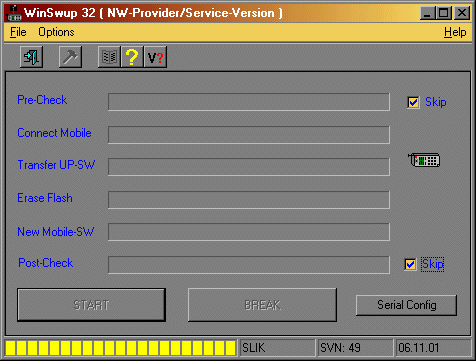Image resolution: width=476 pixels, height=361 pixels.
Task: Click the Pre-Check status field
Action: click(x=249, y=102)
